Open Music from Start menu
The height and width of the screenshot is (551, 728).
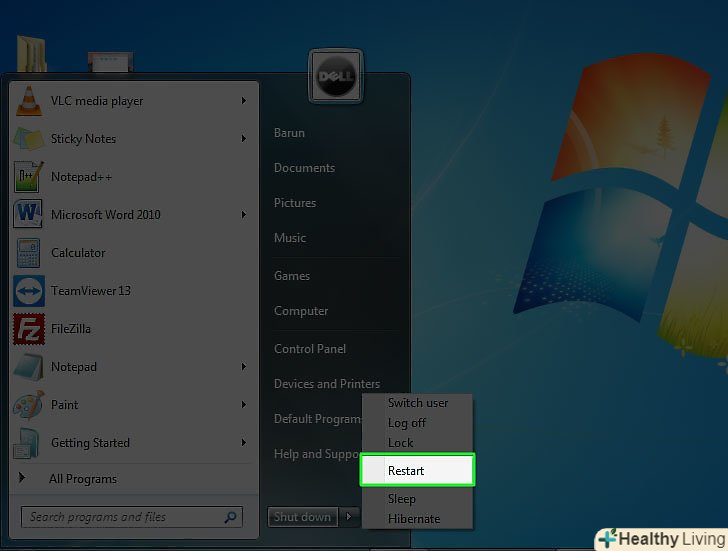290,238
